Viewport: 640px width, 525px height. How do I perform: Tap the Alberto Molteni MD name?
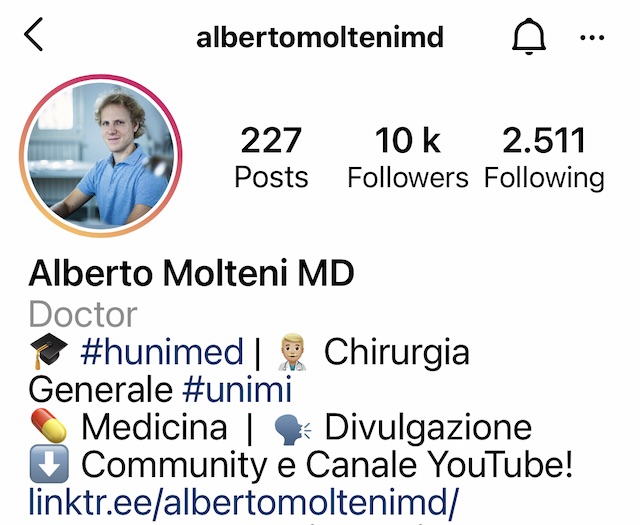pos(191,273)
